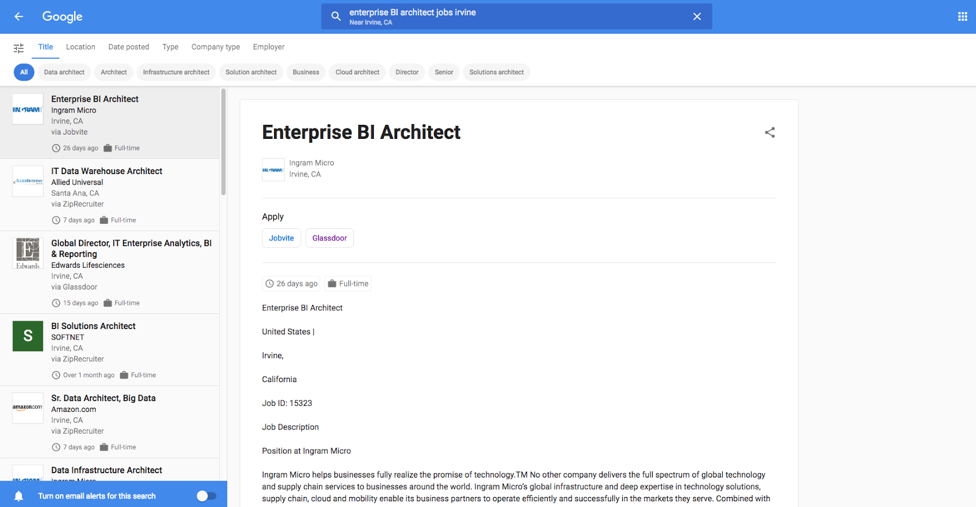Share this job via share icon

click(x=770, y=133)
